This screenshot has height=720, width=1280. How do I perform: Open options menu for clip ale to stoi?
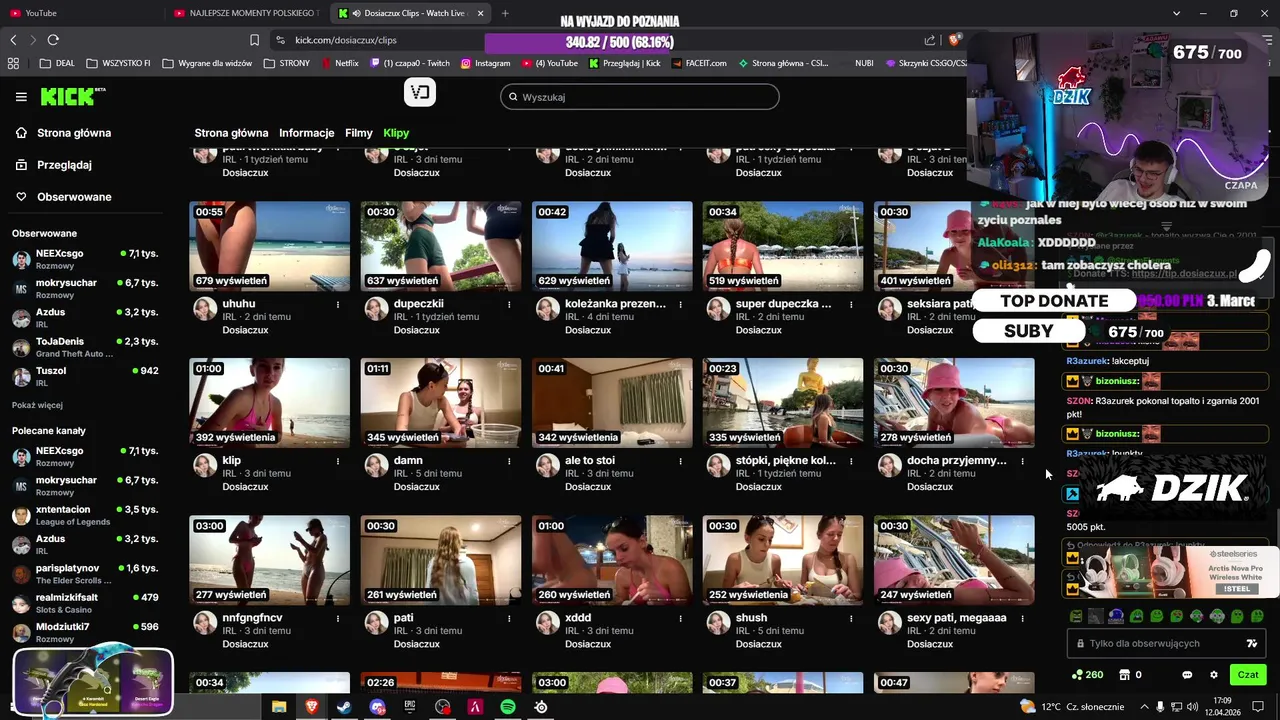681,461
